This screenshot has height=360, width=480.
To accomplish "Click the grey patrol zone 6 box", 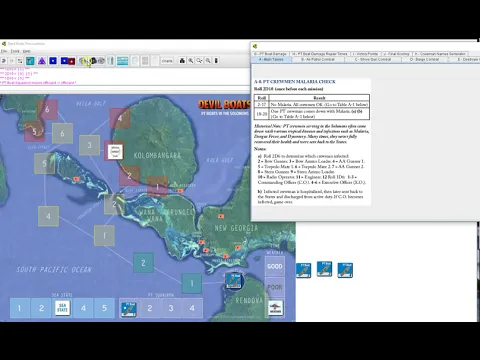I will [x=62, y=133].
